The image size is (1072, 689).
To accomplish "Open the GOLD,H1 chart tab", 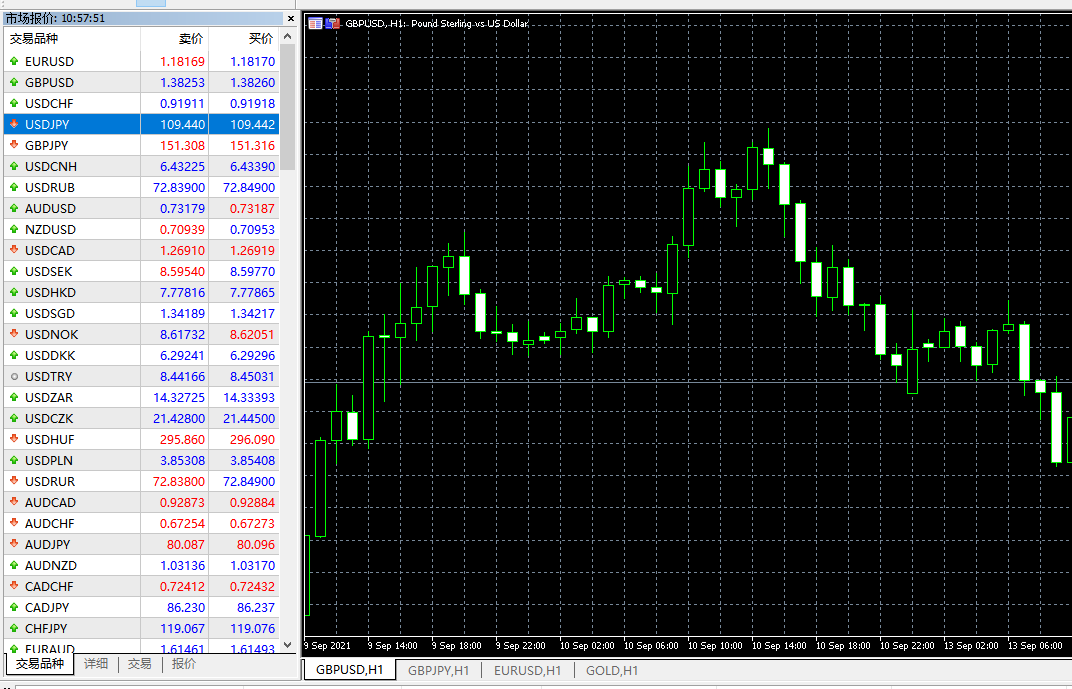I will pos(611,670).
